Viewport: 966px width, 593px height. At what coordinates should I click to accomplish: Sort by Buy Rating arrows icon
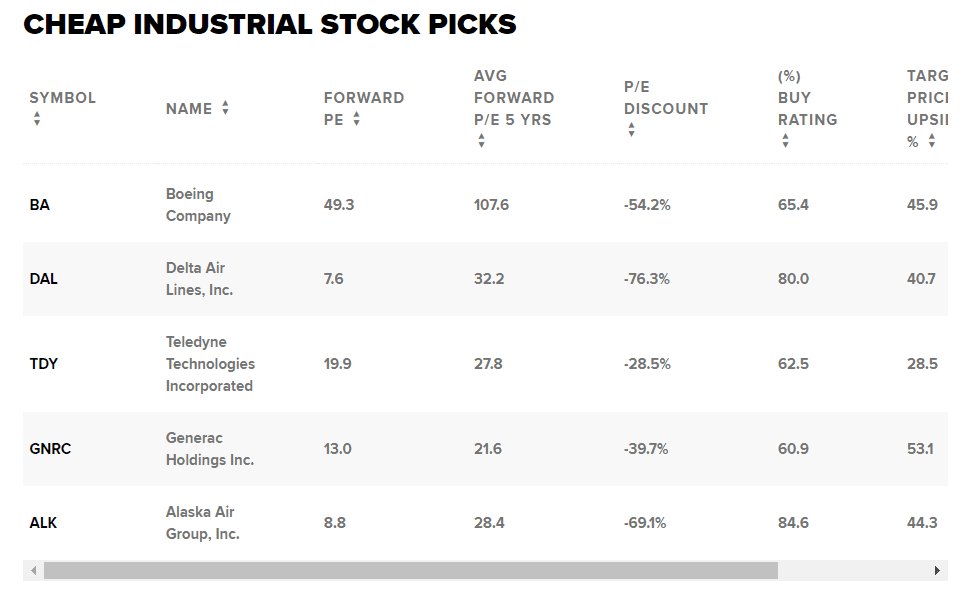pyautogui.click(x=785, y=141)
